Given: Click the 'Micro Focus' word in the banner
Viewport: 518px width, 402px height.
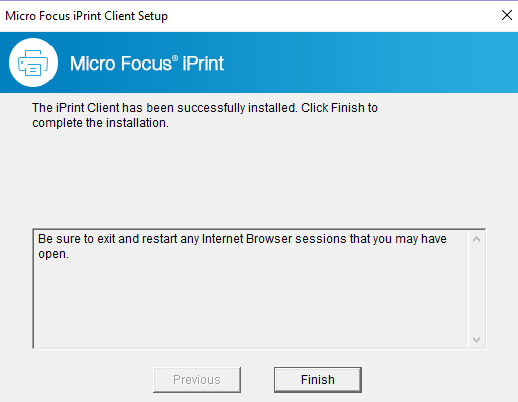Looking at the screenshot, I should [121, 63].
